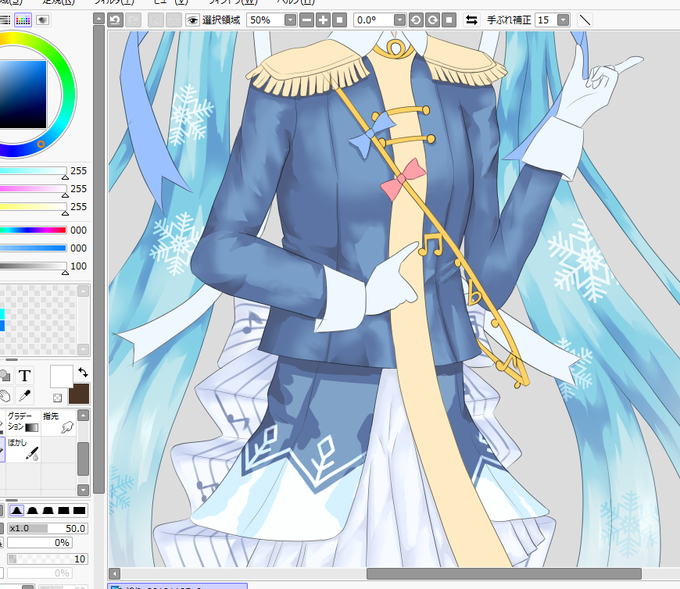Click the white foreground color box
This screenshot has height=589, width=680.
pos(61,376)
